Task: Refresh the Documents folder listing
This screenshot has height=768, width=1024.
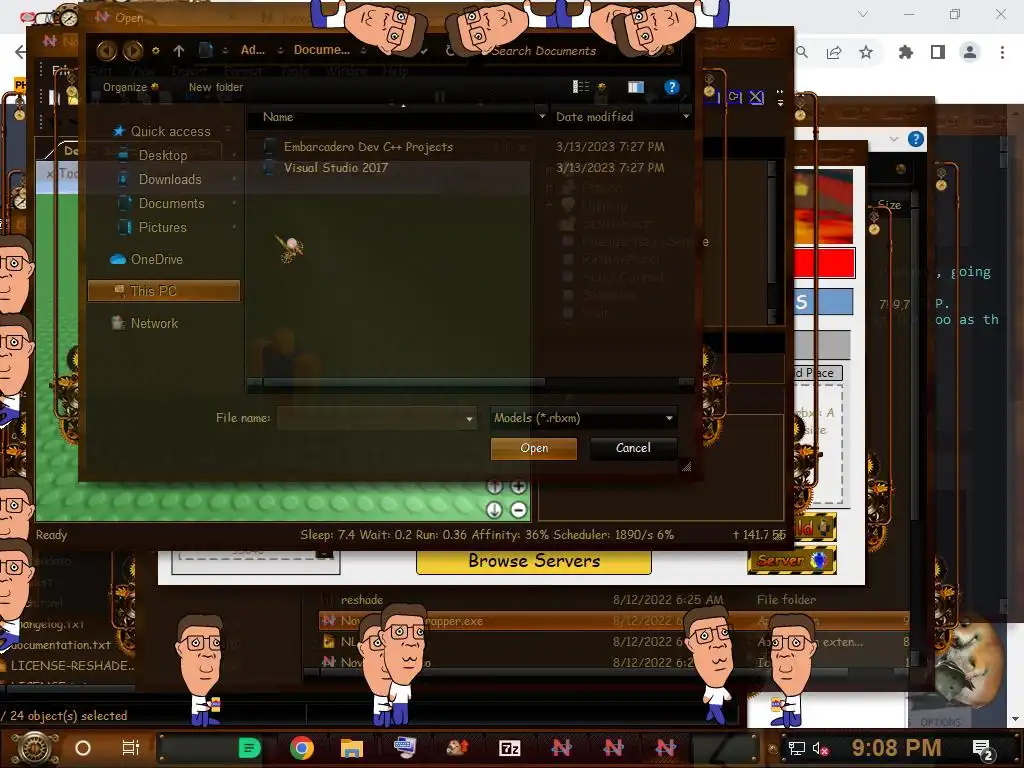Action: pos(450,50)
